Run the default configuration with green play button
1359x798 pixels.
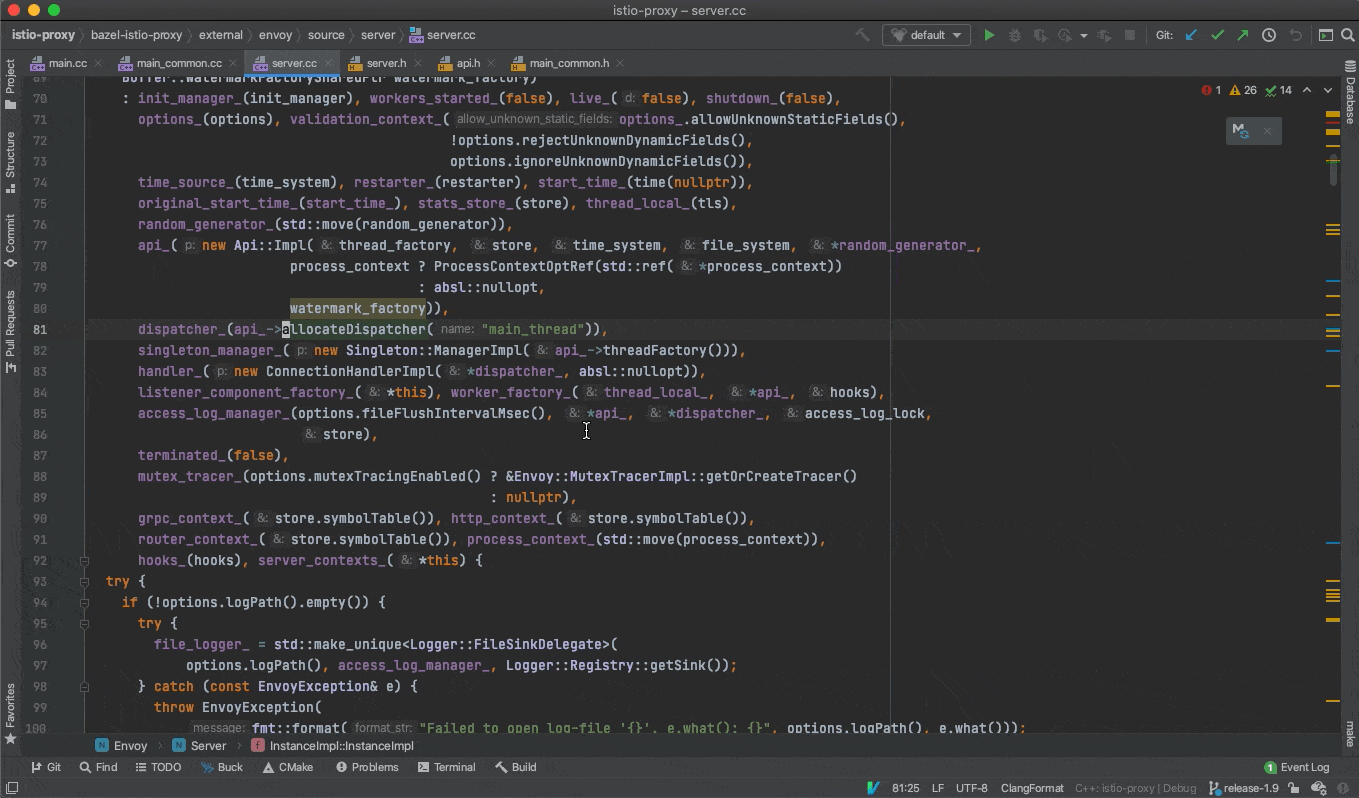989,35
